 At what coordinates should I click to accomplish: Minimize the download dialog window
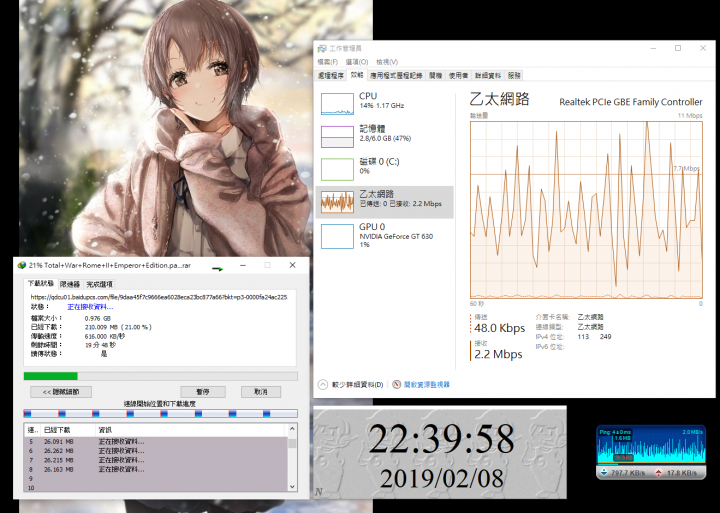click(243, 265)
